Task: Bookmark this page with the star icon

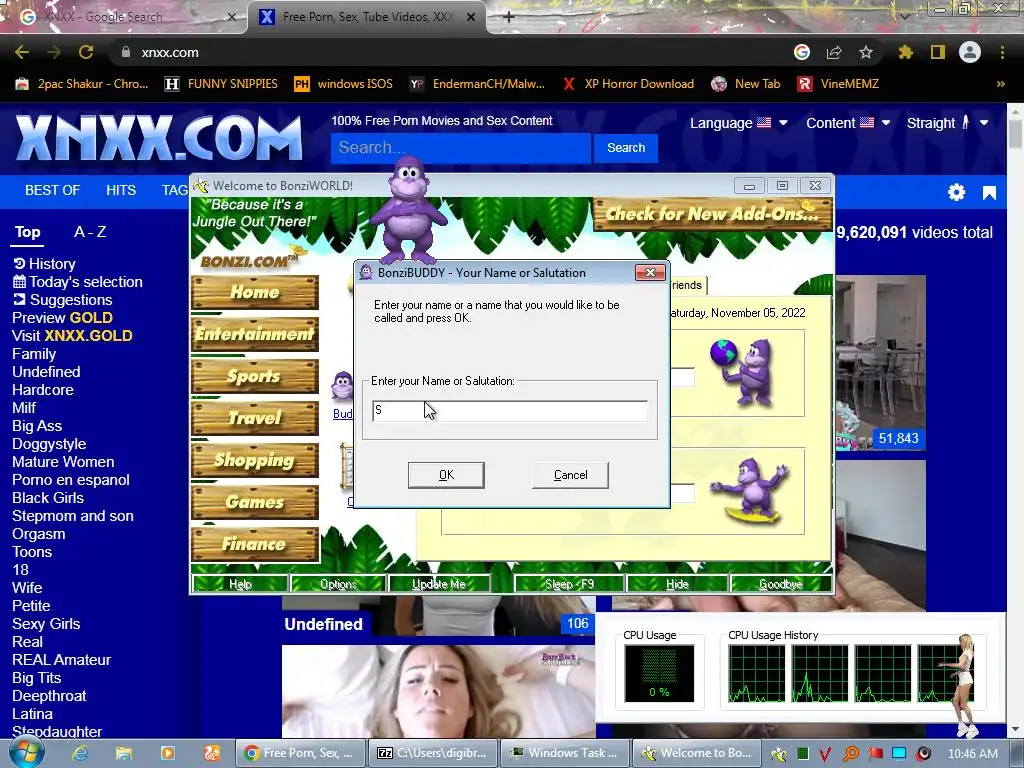Action: pyautogui.click(x=866, y=52)
